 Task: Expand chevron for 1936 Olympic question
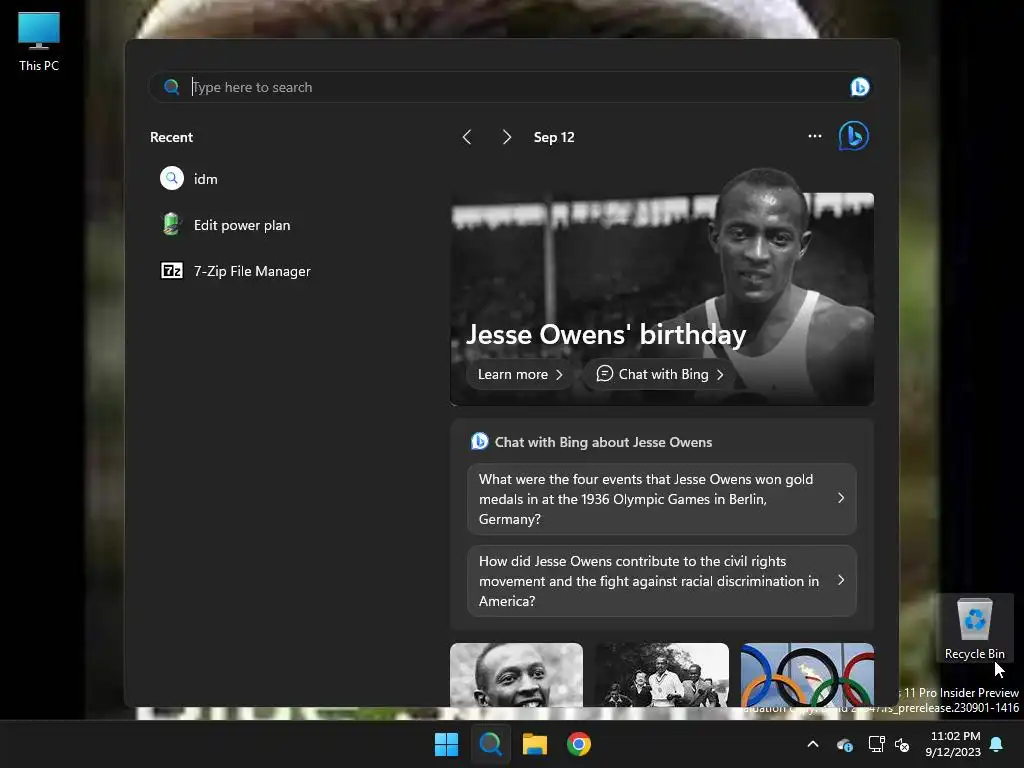pyautogui.click(x=841, y=498)
